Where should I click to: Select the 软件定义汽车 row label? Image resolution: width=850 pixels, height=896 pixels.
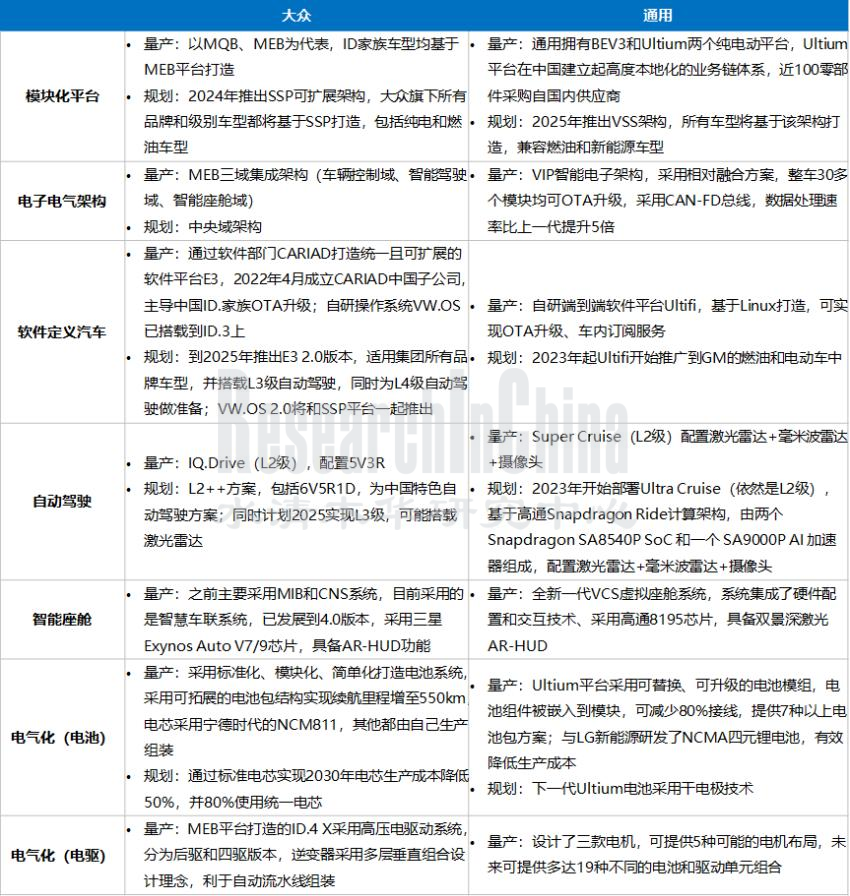click(x=62, y=332)
